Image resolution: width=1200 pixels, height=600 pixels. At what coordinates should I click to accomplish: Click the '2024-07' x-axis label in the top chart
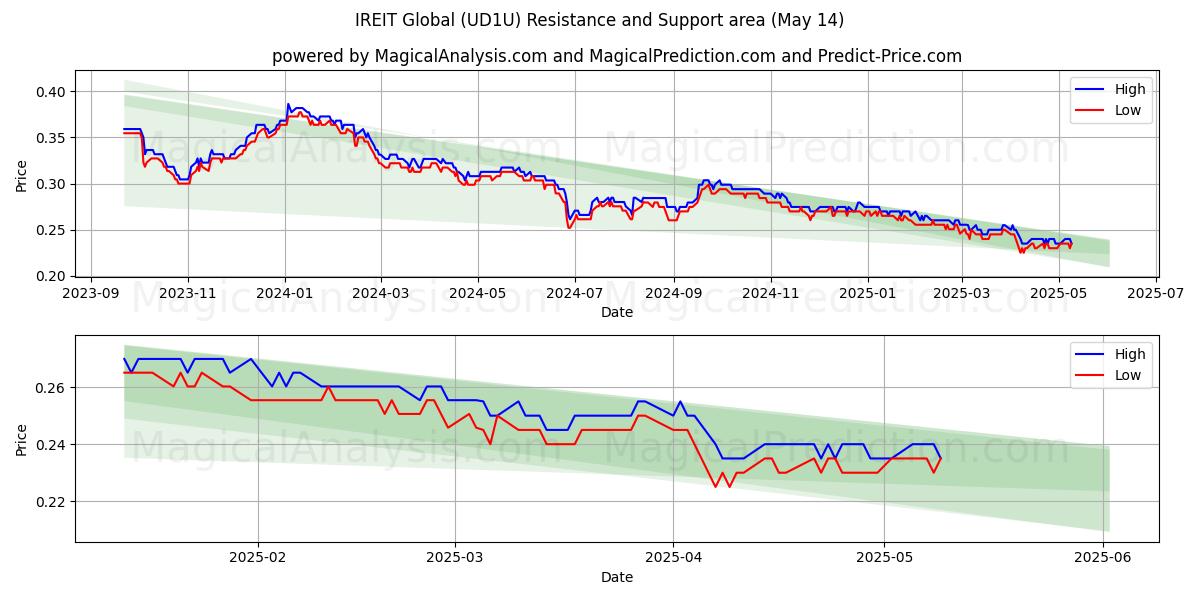(574, 294)
